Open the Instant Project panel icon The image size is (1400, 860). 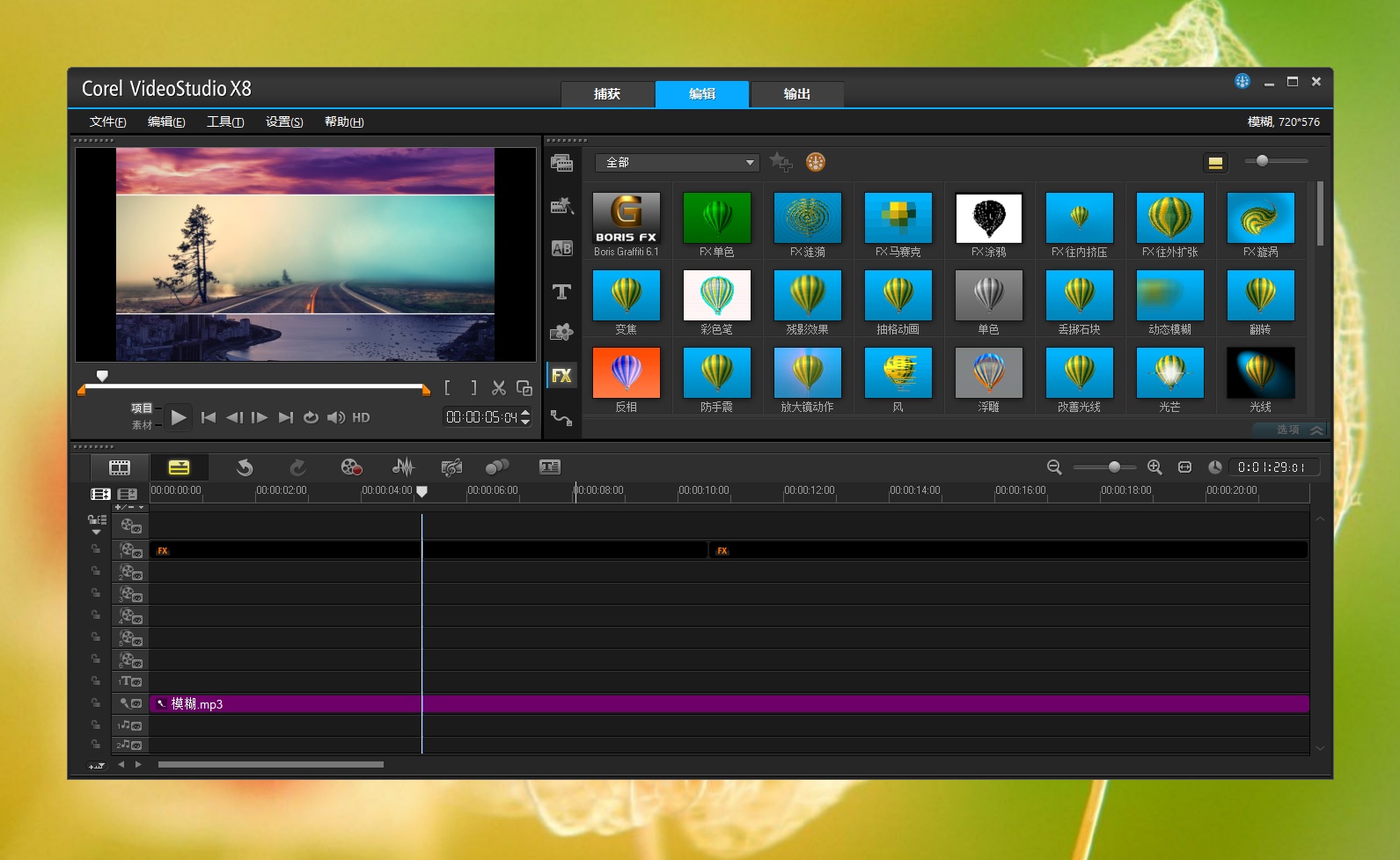(x=561, y=206)
